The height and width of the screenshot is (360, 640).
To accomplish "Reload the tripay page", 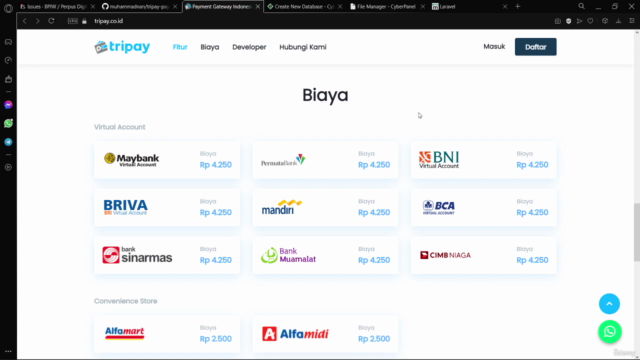I will [51, 21].
